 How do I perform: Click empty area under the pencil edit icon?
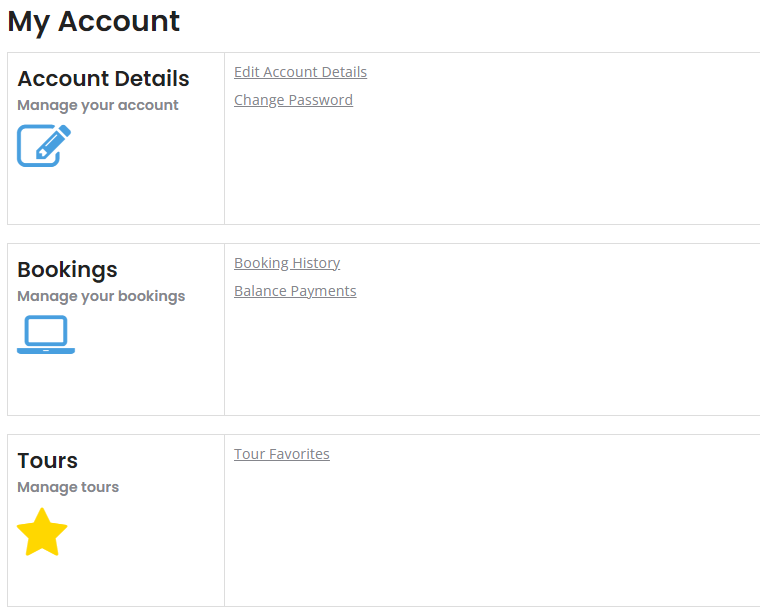116,195
